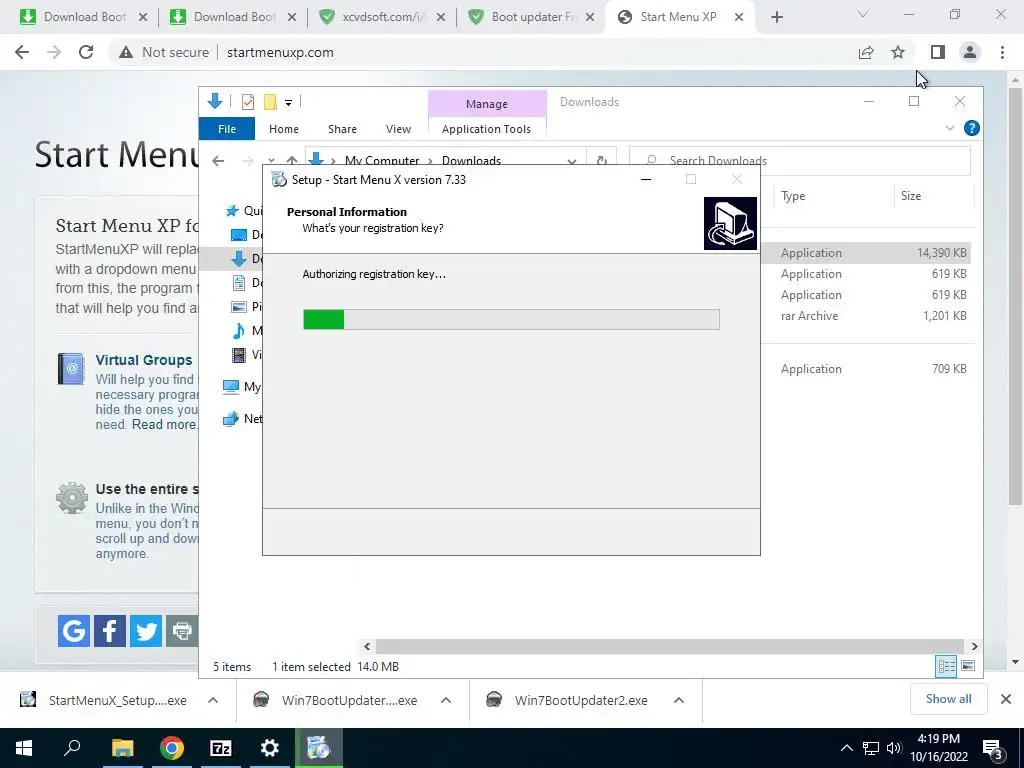Select the 14,390 KB application row
Screen dimensions: 1024x768
pos(866,253)
